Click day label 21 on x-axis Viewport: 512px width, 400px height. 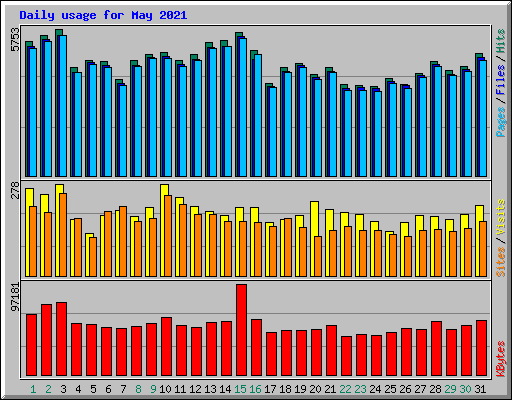tap(330, 389)
